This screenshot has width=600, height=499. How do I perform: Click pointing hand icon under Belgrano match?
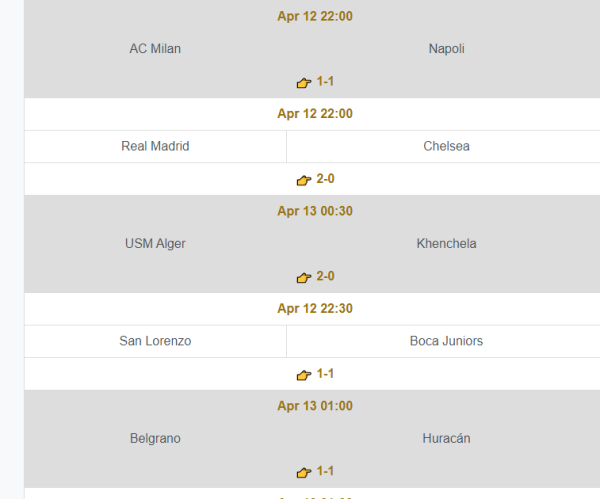point(304,472)
